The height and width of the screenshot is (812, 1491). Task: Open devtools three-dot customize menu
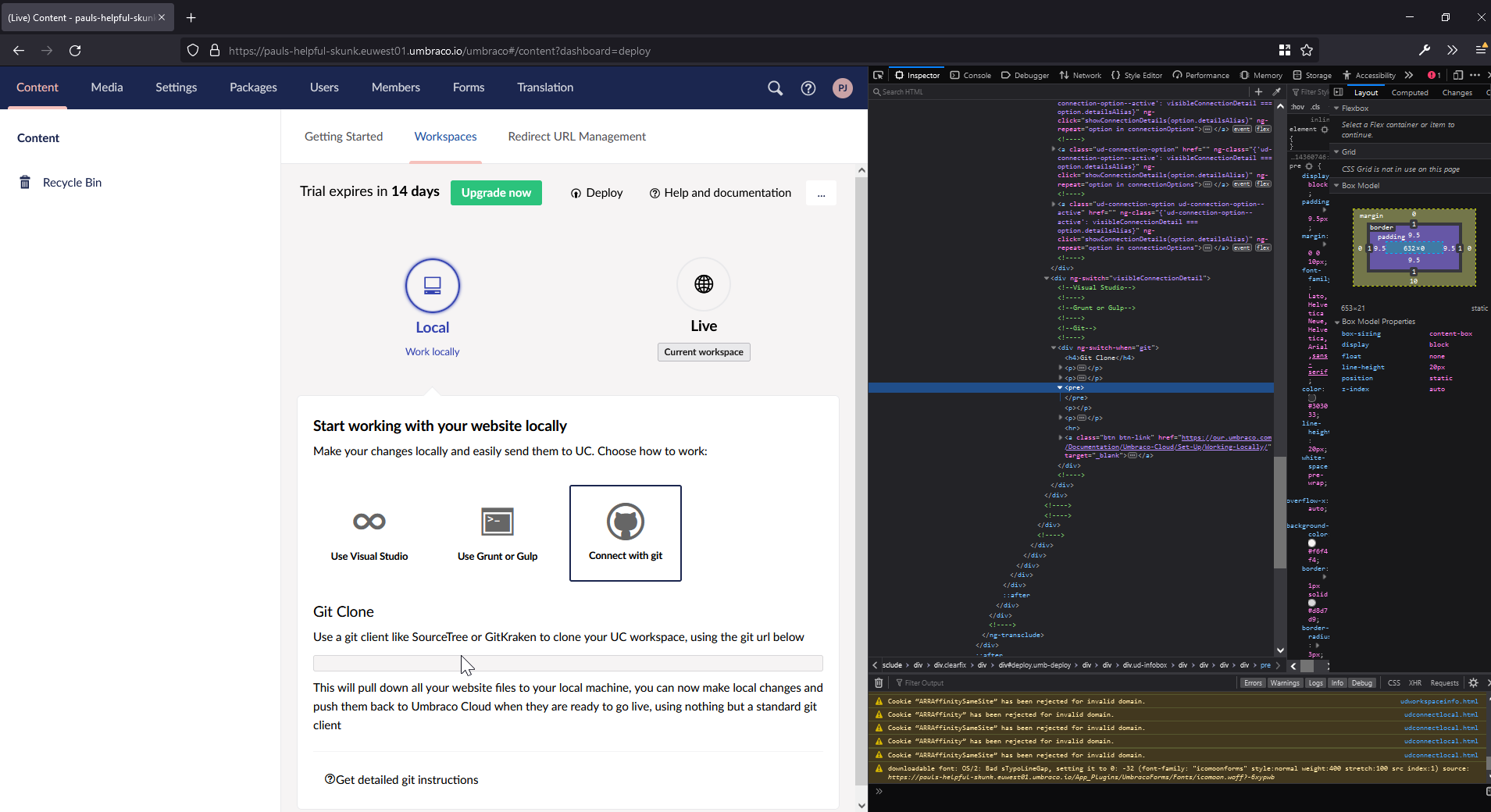click(1475, 75)
